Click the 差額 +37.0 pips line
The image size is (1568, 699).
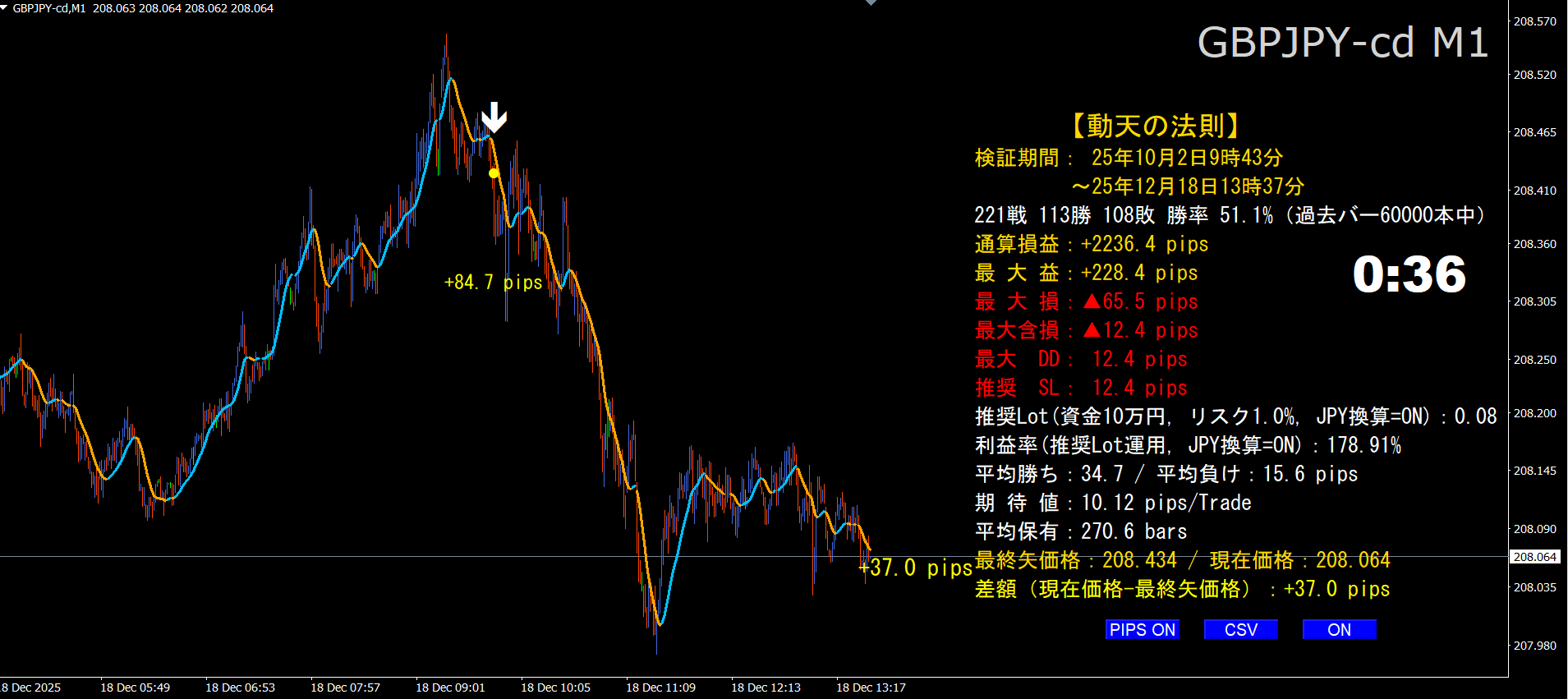click(1183, 589)
